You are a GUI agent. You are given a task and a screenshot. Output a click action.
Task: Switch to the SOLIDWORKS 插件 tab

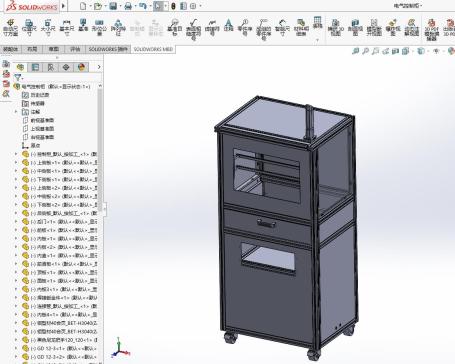(108, 49)
